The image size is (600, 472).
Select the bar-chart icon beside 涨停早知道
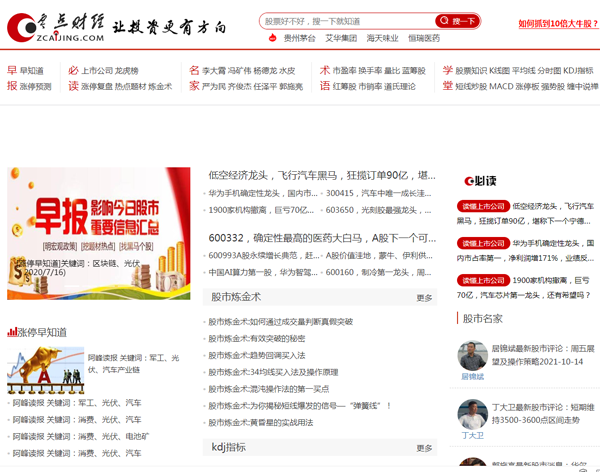pos(12,332)
